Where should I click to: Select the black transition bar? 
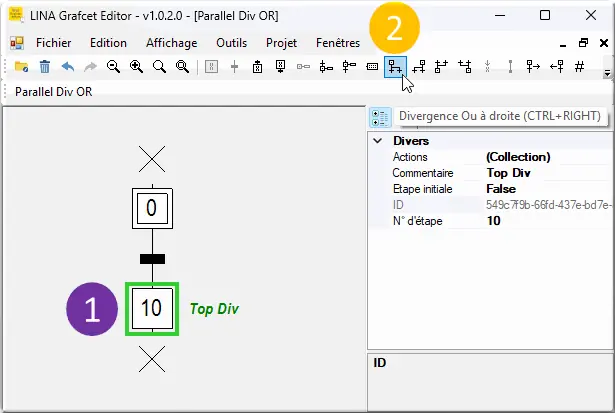click(x=153, y=259)
